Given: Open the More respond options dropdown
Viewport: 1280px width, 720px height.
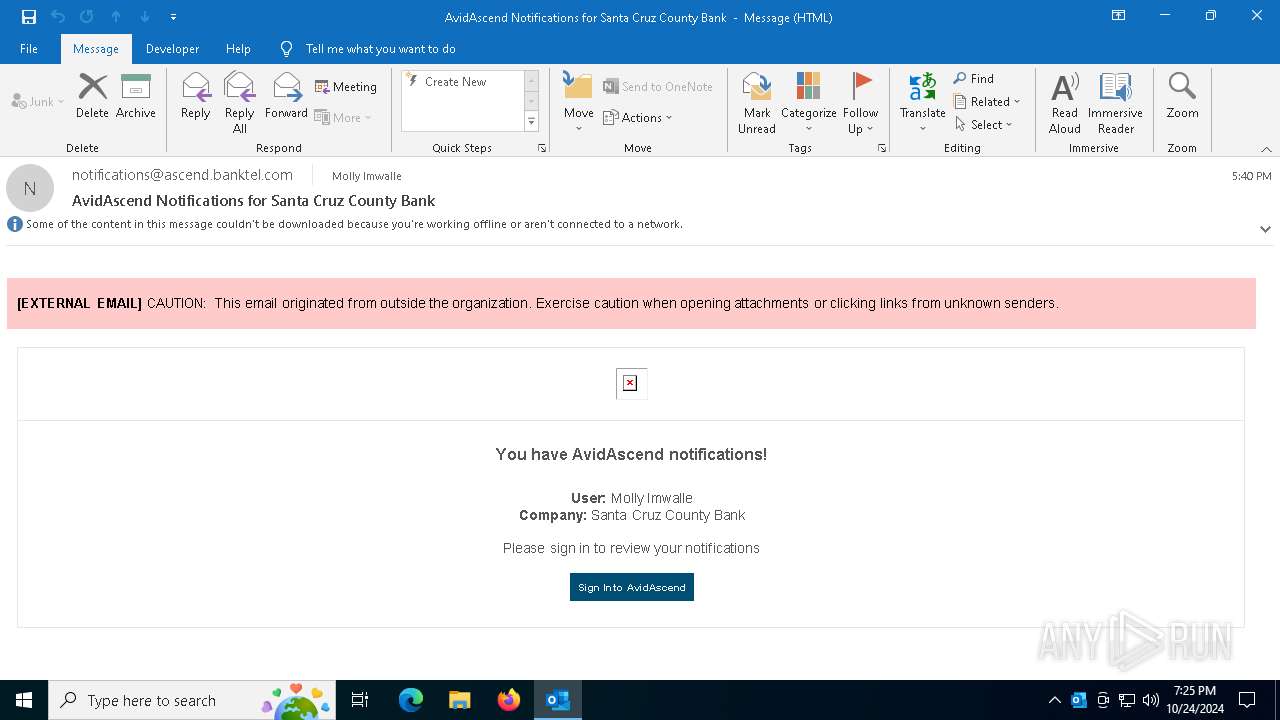Looking at the screenshot, I should click(343, 117).
